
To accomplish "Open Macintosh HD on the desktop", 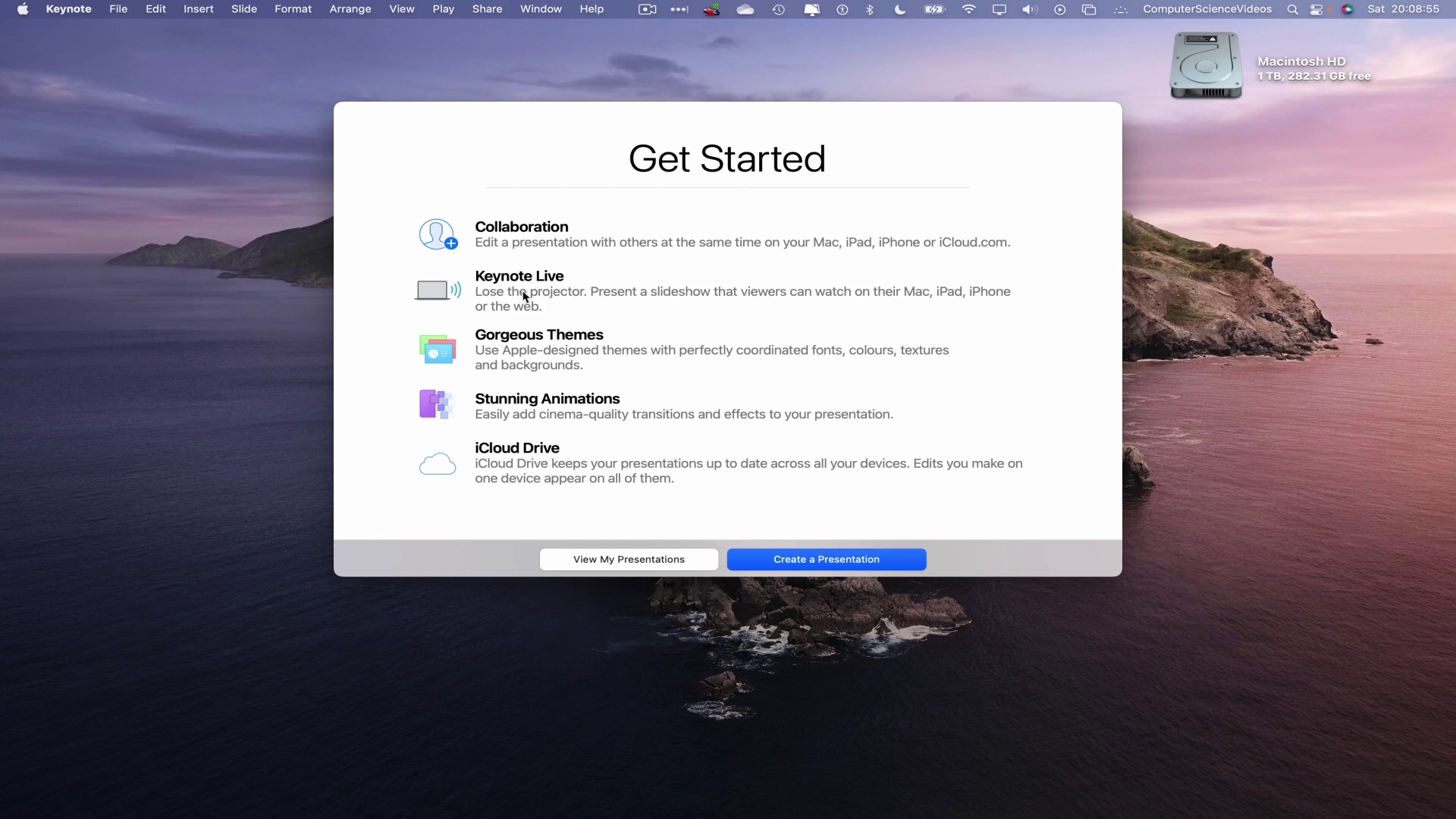I will pyautogui.click(x=1206, y=66).
